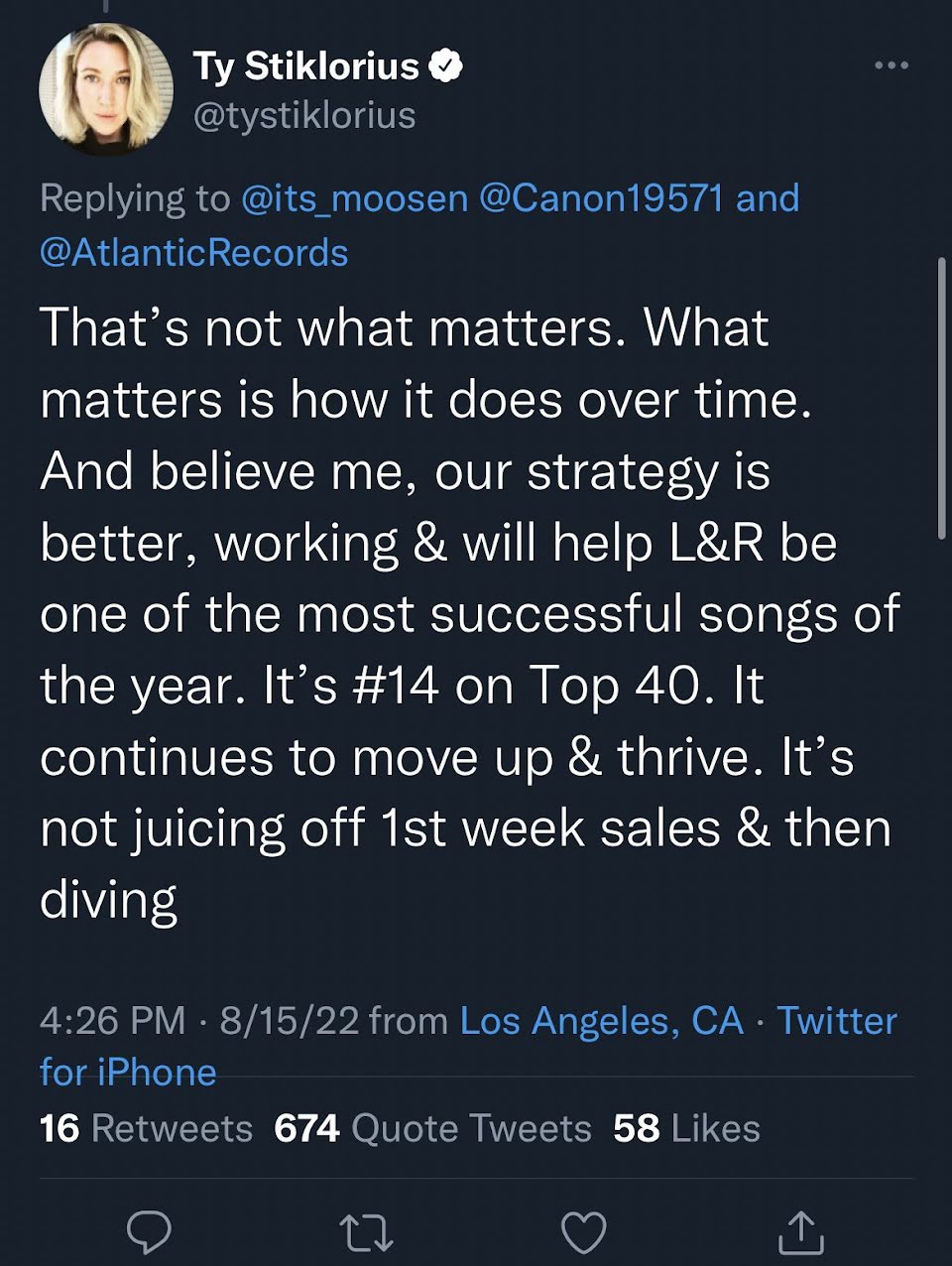Tap the 4:26 PM tweet timestamp
Image resolution: width=952 pixels, height=1266 pixels.
coord(112,1020)
